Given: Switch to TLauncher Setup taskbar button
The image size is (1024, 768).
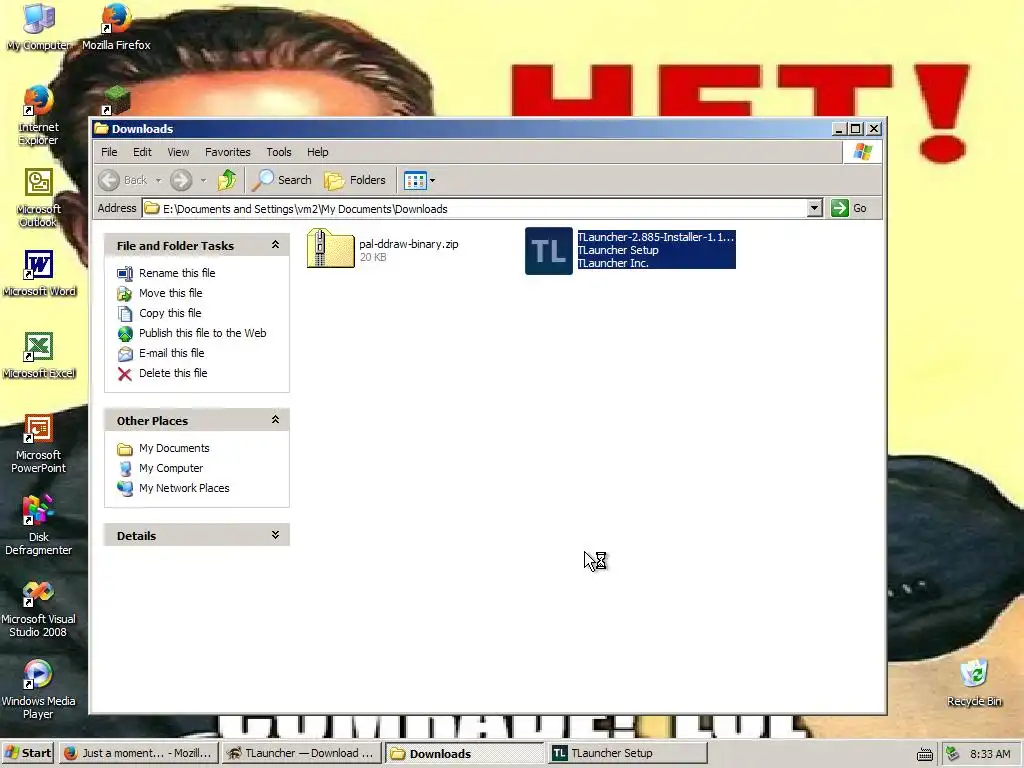Looking at the screenshot, I should [626, 753].
